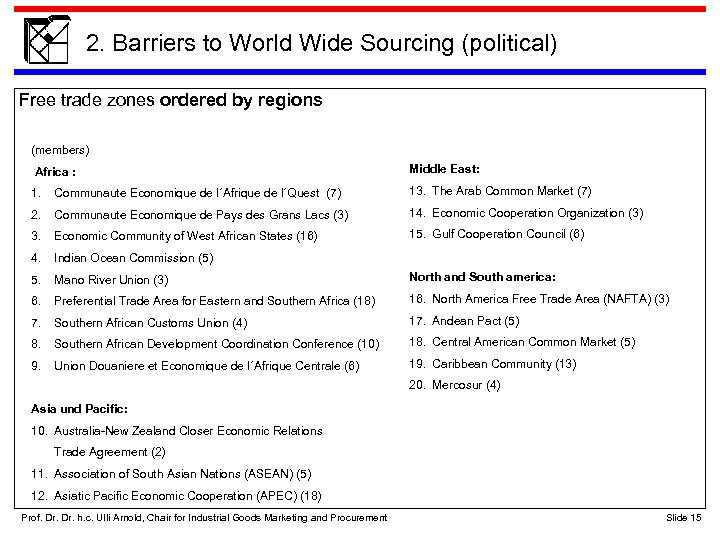This screenshot has width=720, height=540.
Task: Select 'Economic Cooperation Organization (3)'
Action: pos(537,214)
